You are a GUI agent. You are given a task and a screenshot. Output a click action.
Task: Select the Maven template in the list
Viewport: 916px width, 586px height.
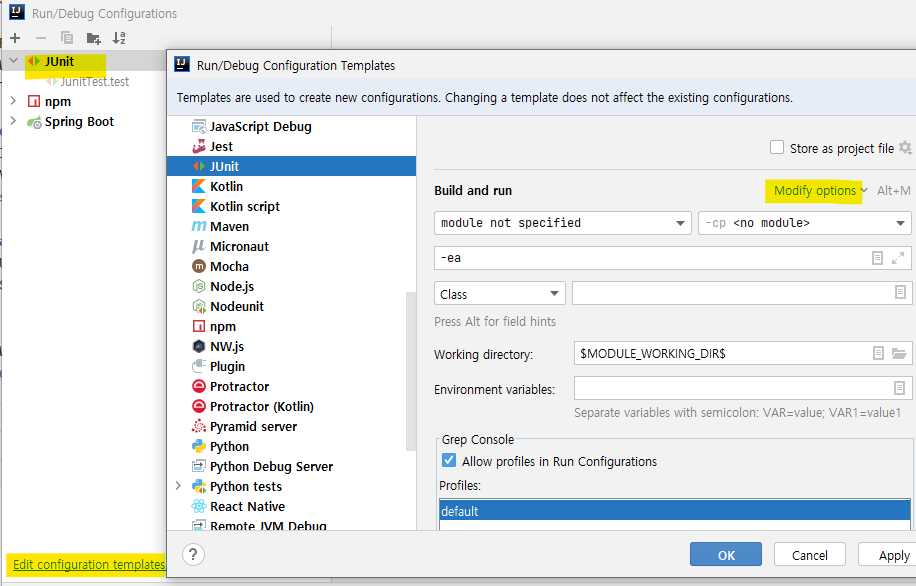tap(227, 226)
